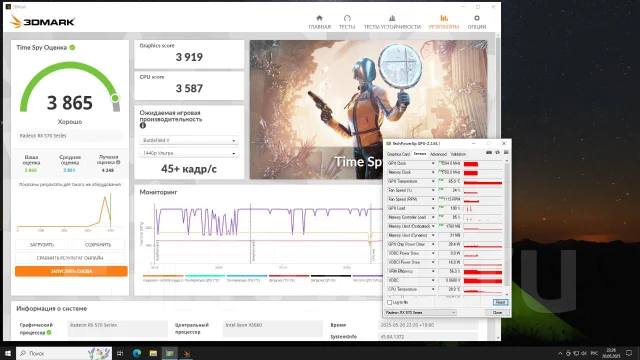
Task: Click the Radeon RX 570 Series field under score
Action: 70,136
